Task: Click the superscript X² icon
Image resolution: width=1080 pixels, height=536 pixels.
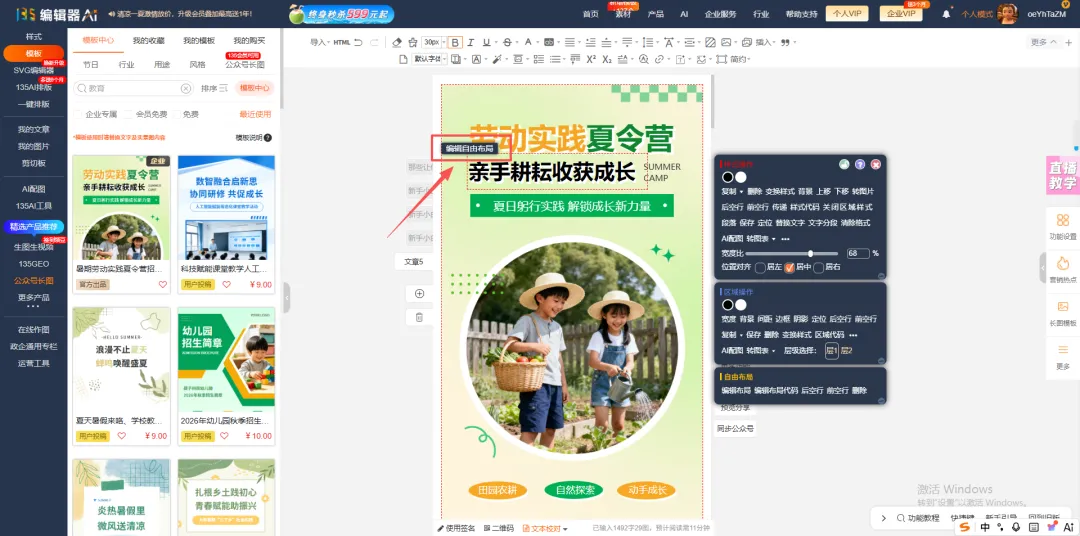Action: [591, 59]
